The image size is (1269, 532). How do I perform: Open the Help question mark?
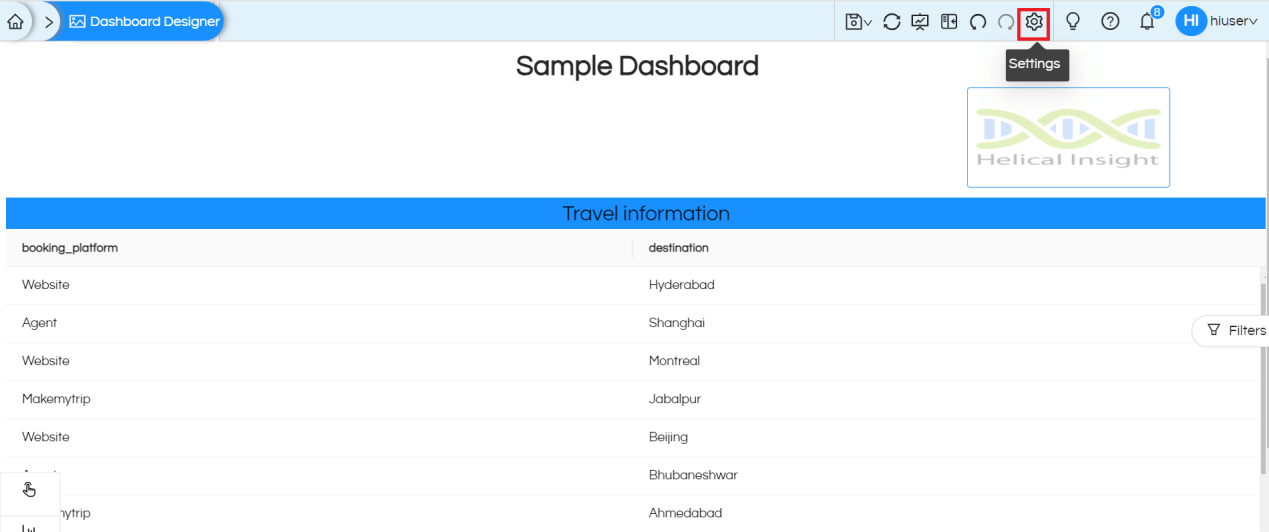click(1110, 21)
